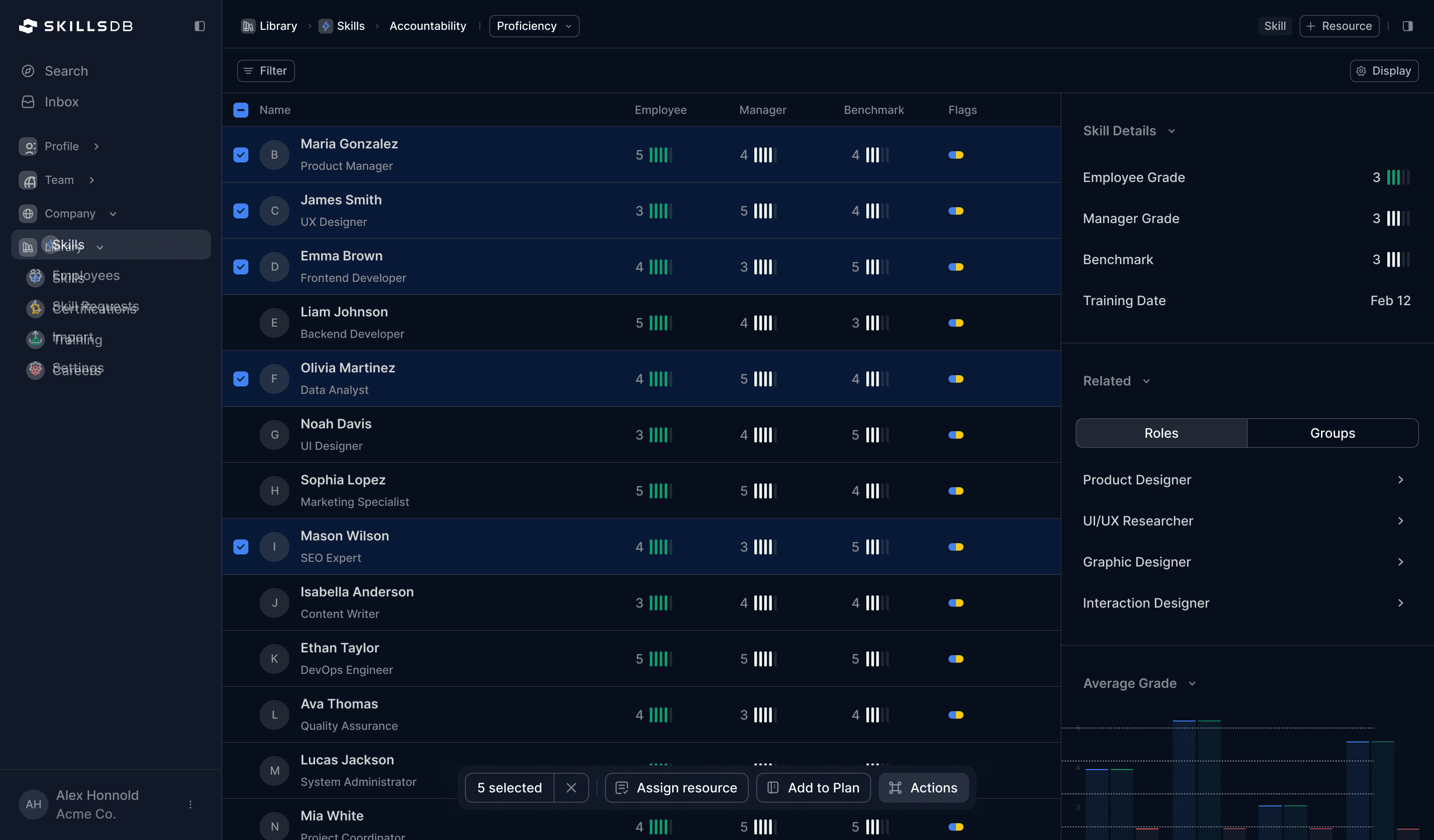The height and width of the screenshot is (840, 1434).
Task: Select the Accountability breadcrumb item
Action: pyautogui.click(x=428, y=26)
